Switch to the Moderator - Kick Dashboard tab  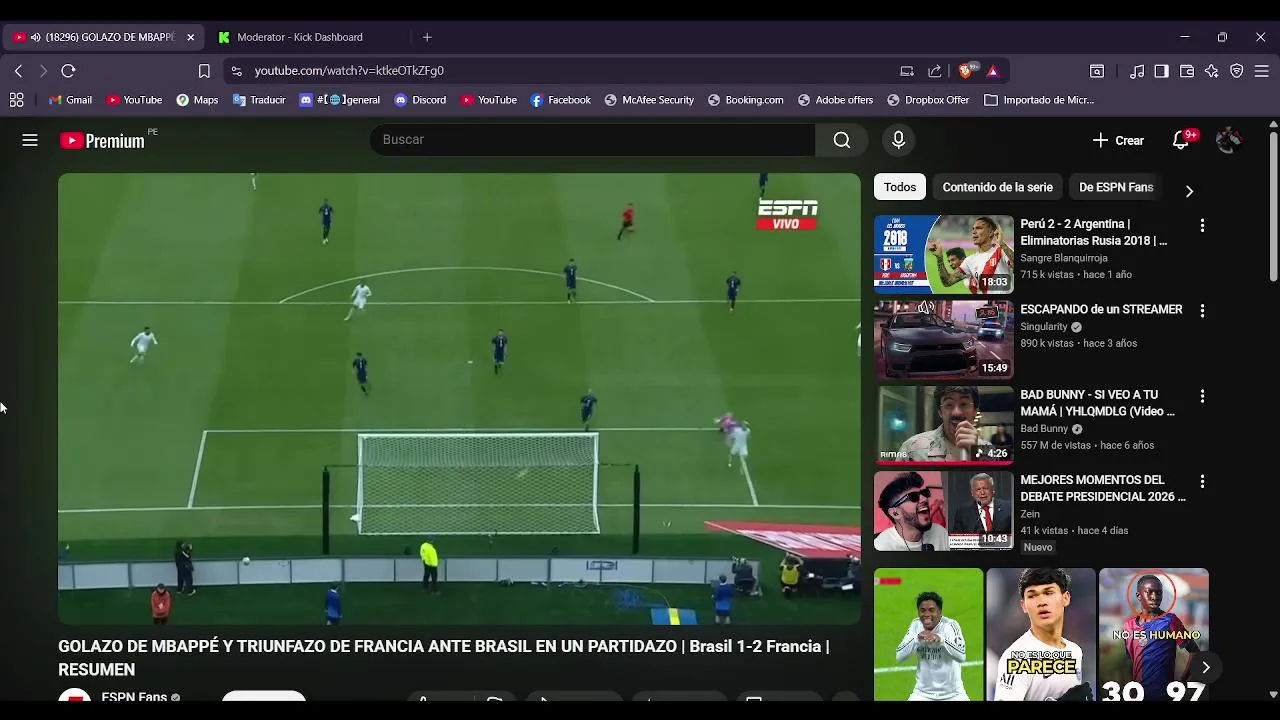coord(300,37)
